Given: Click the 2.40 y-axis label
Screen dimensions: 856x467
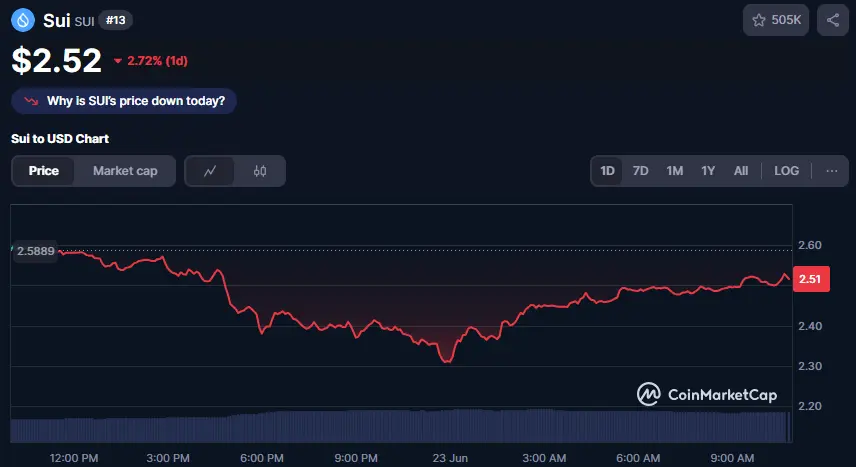Looking at the screenshot, I should (810, 326).
